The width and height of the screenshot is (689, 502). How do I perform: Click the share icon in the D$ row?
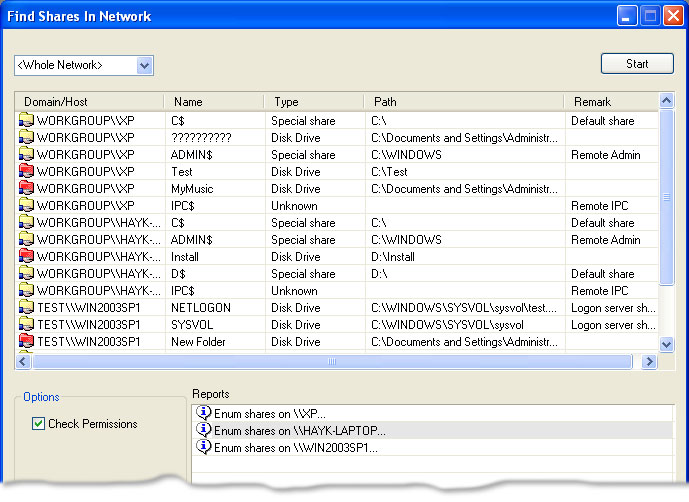click(x=26, y=273)
